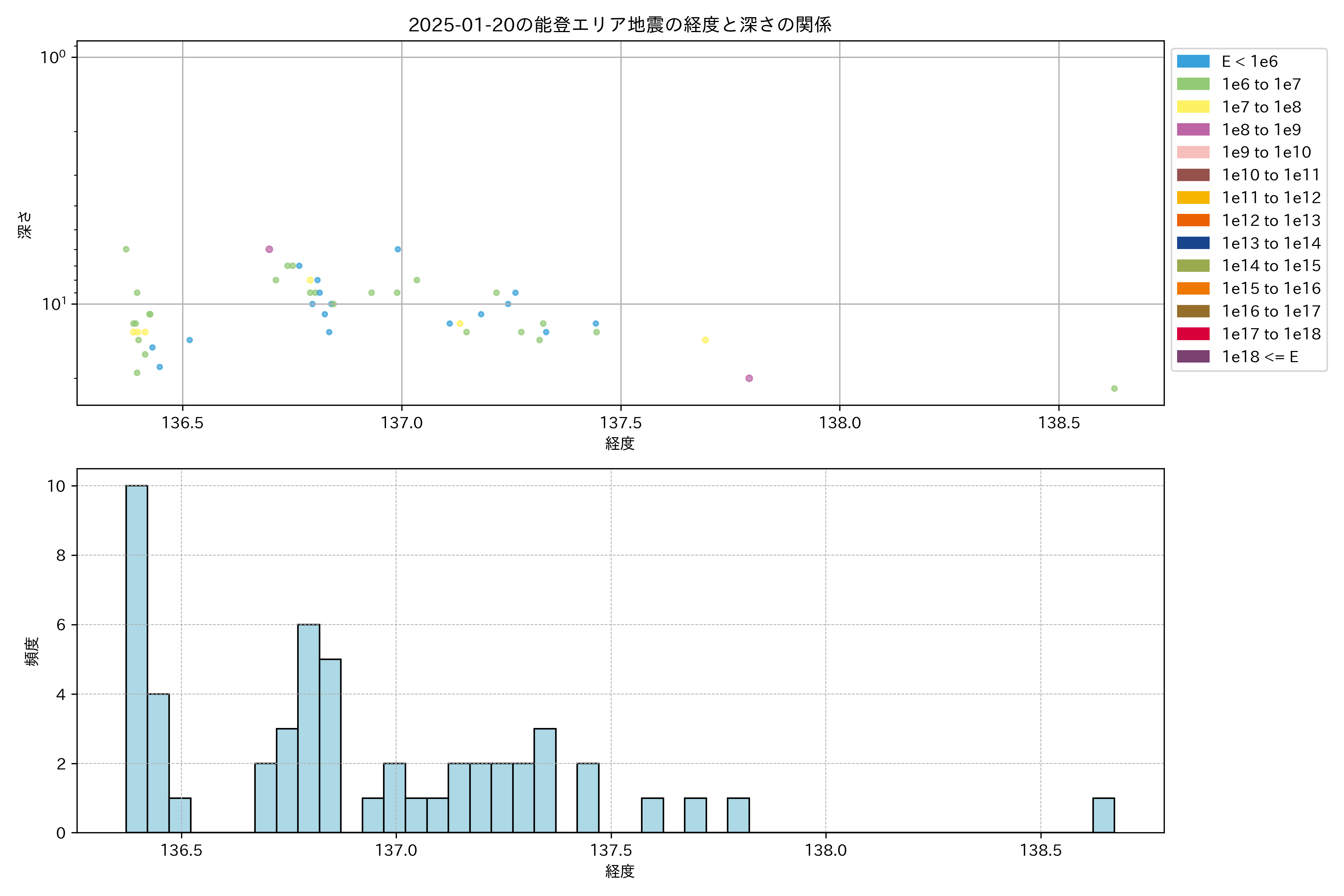Click the red 1e17 to 1e18 swatch
Screen dimensions: 1344x896
coord(1192,334)
